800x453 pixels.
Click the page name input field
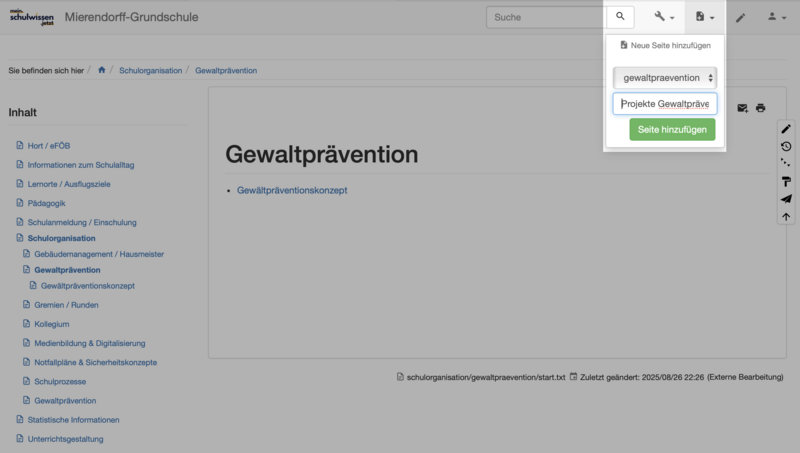click(665, 103)
